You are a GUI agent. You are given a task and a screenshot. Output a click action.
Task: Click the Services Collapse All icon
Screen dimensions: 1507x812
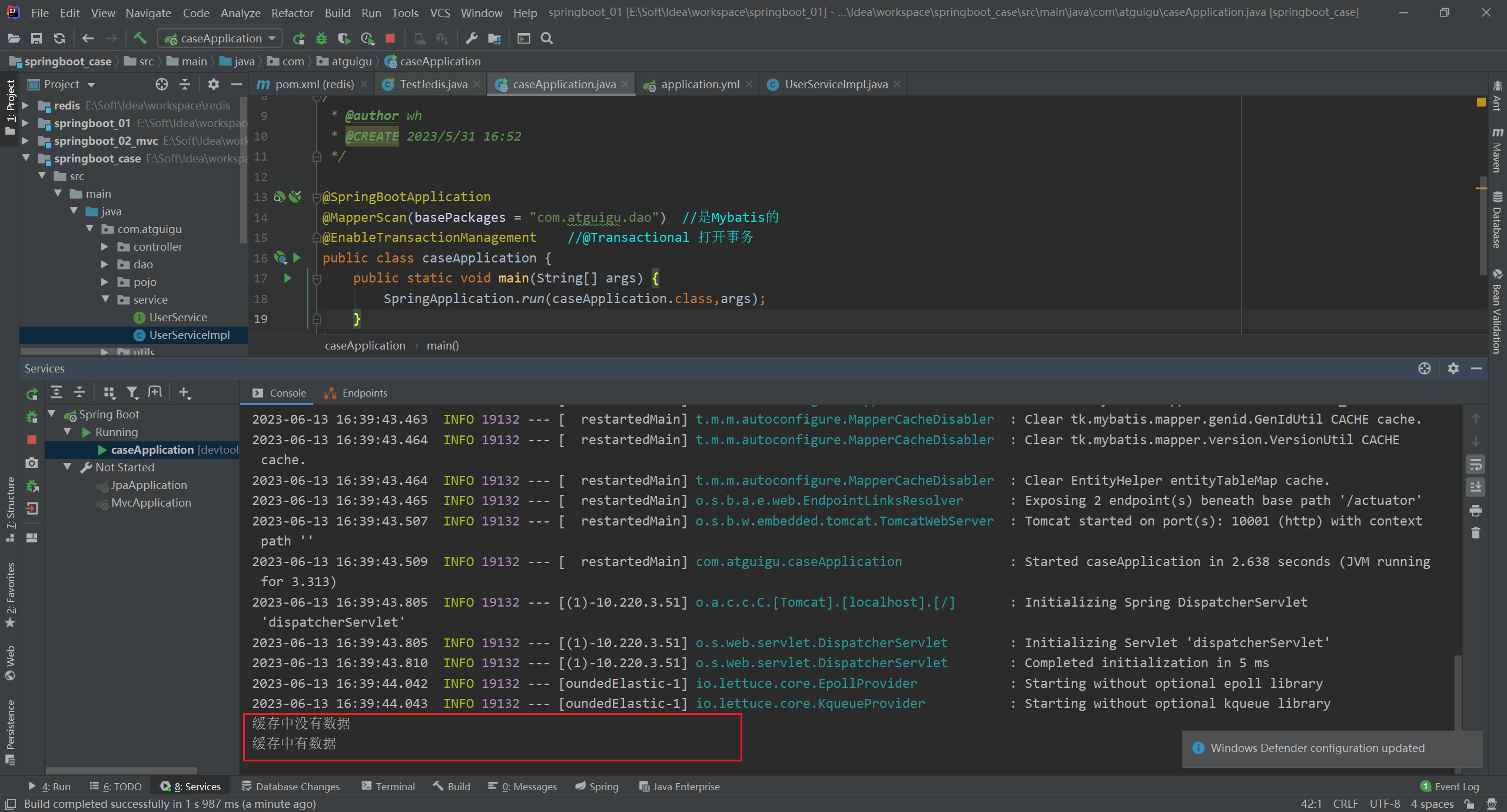point(79,392)
